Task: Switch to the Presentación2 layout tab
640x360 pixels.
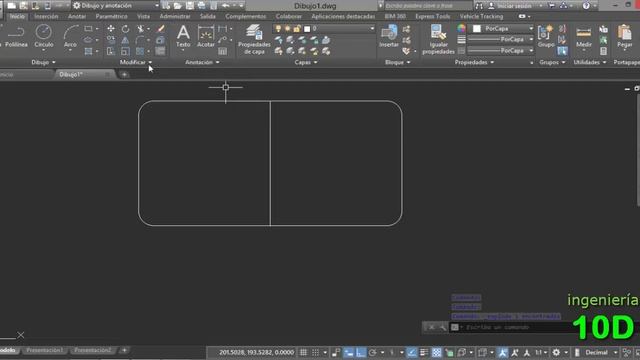Action: point(93,350)
